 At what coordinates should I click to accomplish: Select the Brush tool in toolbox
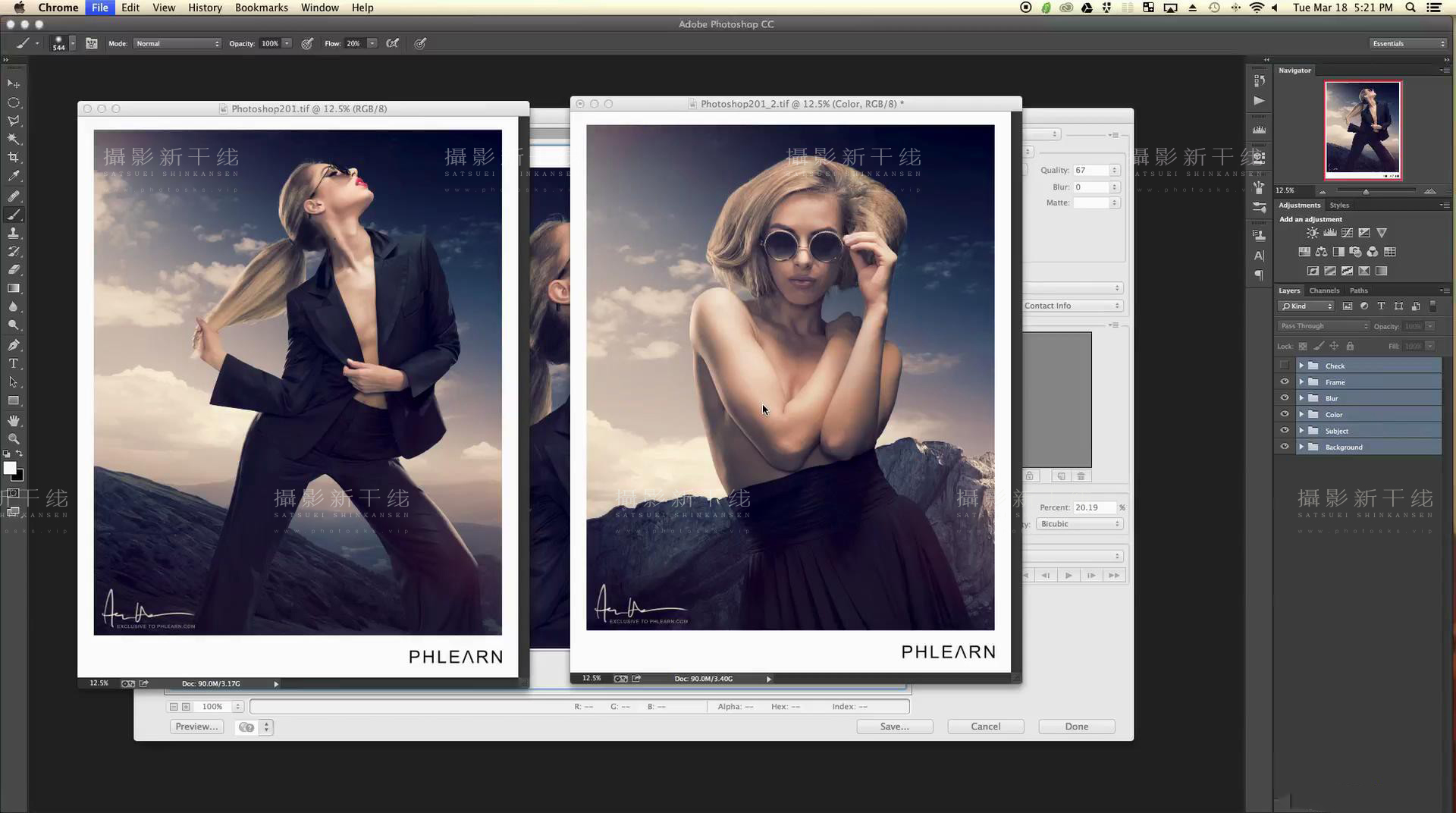[x=14, y=215]
